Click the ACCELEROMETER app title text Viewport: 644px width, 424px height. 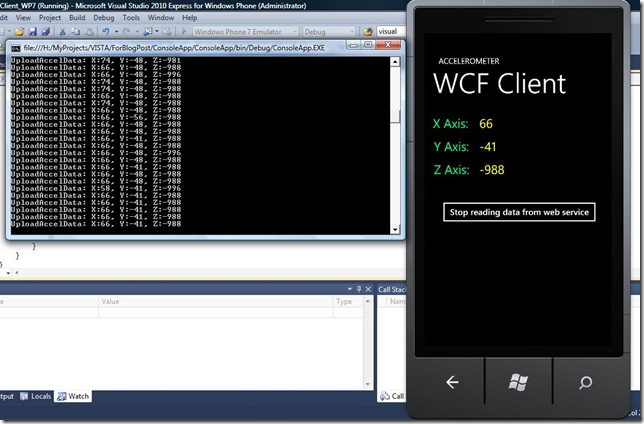tap(469, 61)
